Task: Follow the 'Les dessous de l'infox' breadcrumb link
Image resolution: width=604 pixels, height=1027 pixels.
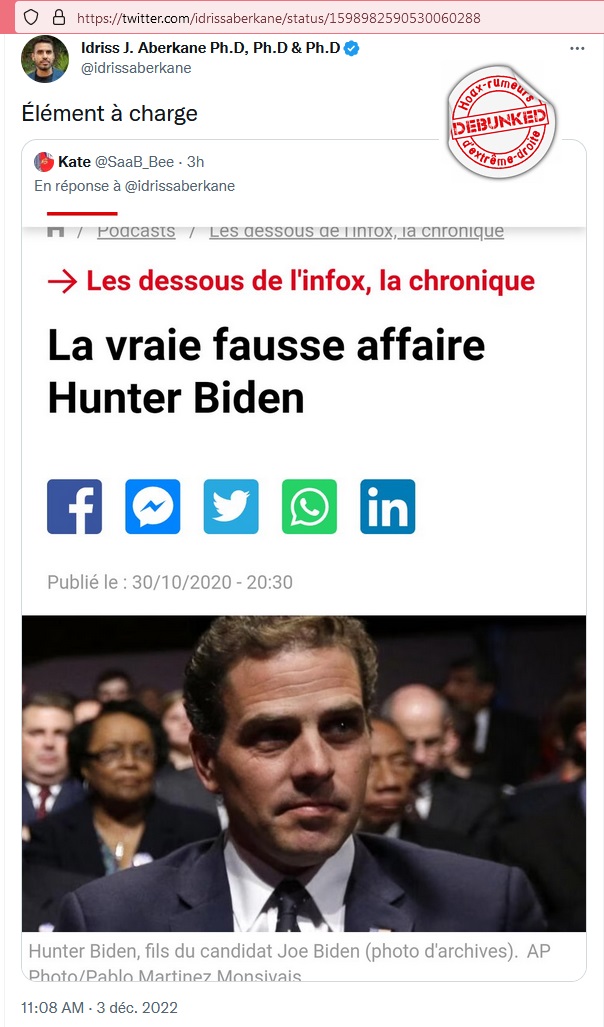Action: 356,231
